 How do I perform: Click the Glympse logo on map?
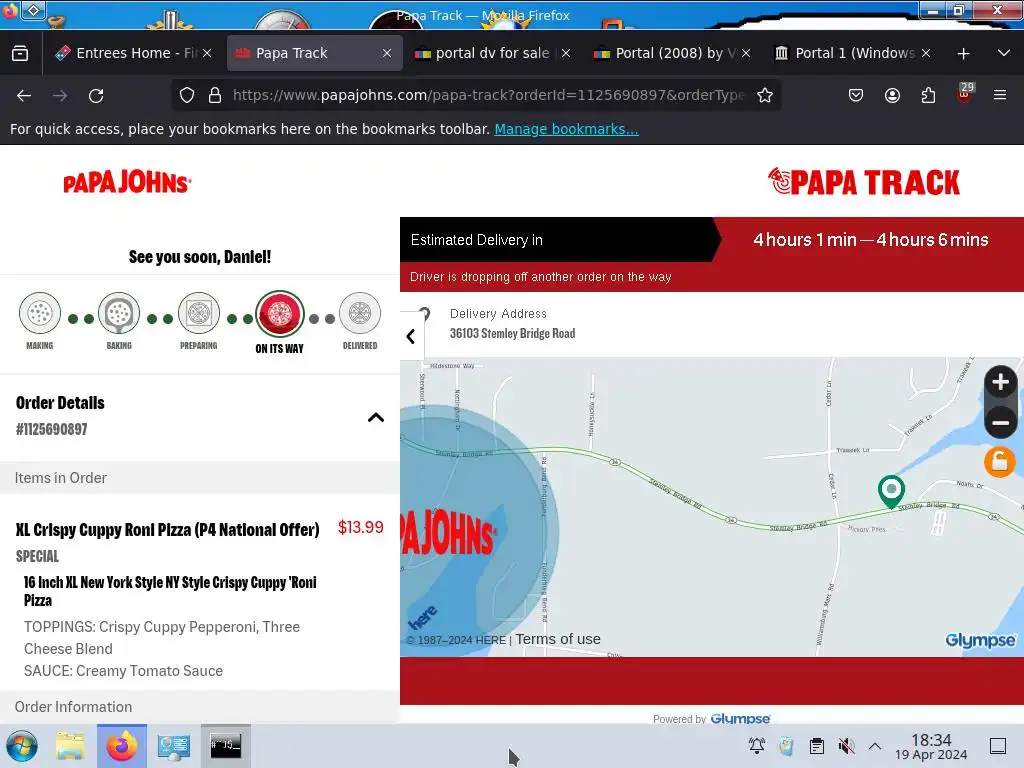(x=980, y=640)
